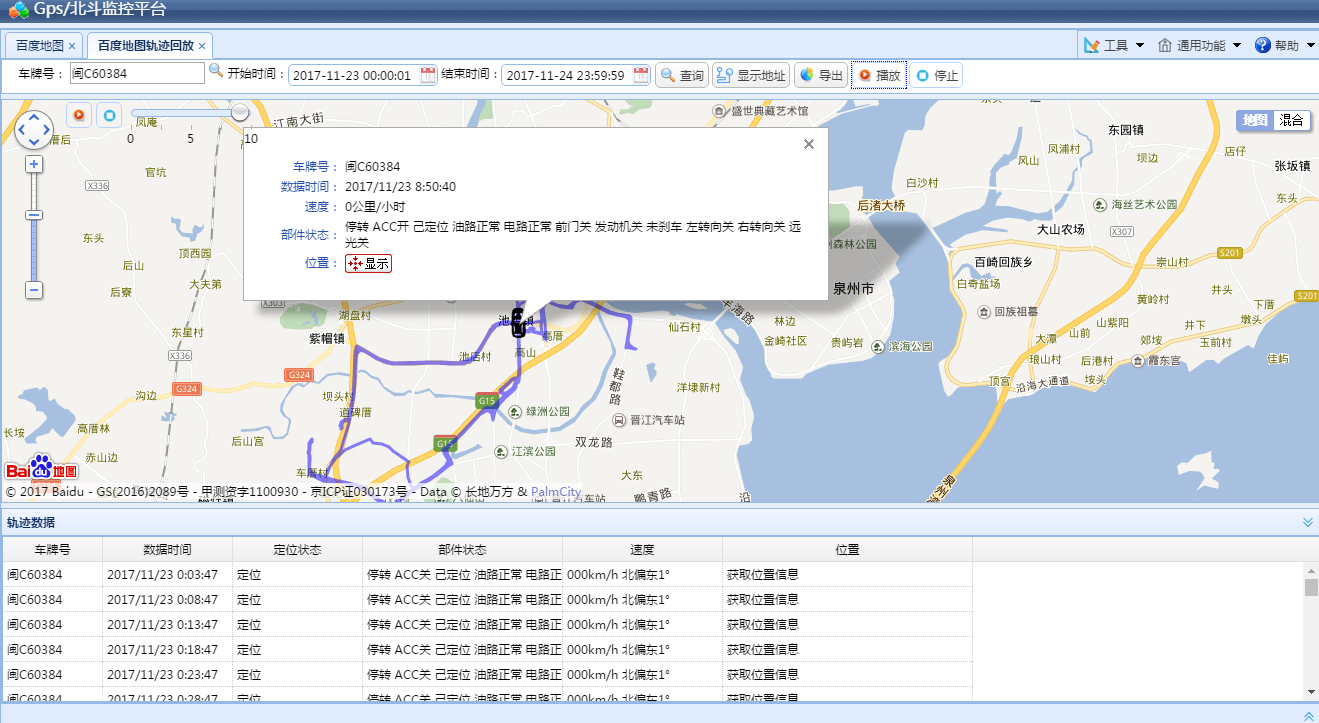
Task: Expand the bottom panel chevron
Action: [1307, 715]
